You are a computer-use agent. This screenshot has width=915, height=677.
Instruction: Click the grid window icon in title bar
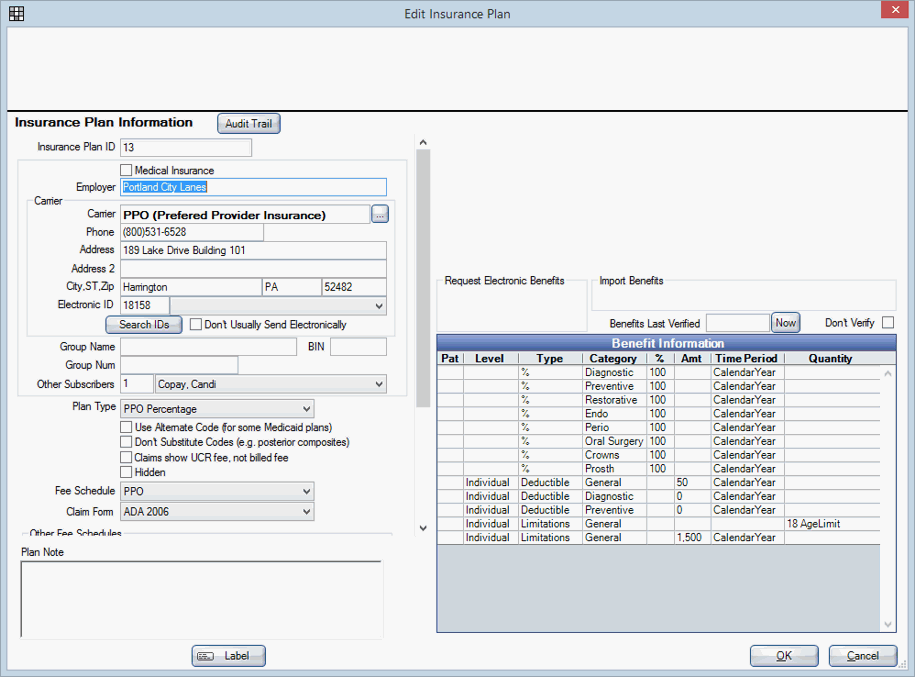[x=16, y=13]
